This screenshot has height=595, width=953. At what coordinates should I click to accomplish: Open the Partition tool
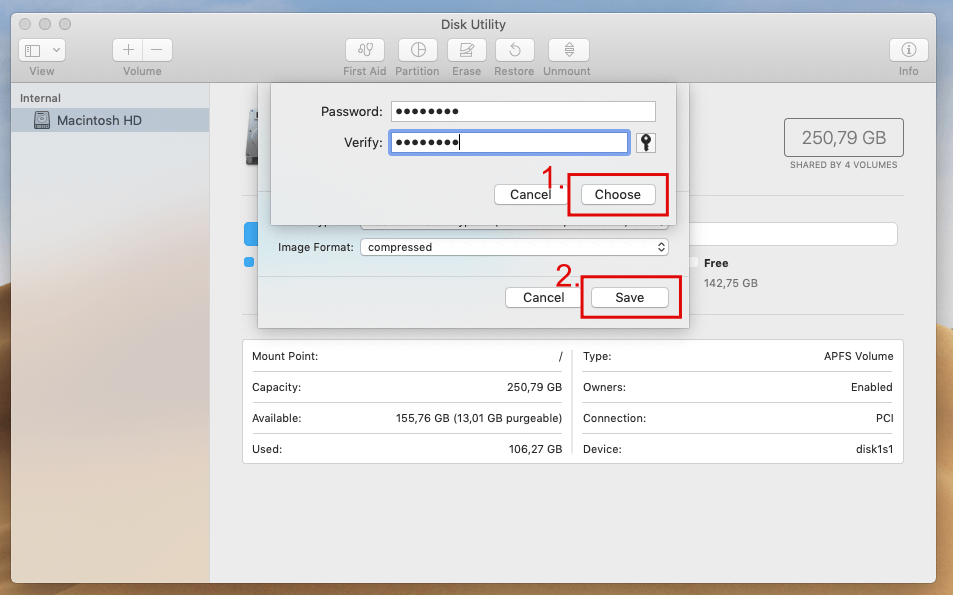pos(417,50)
